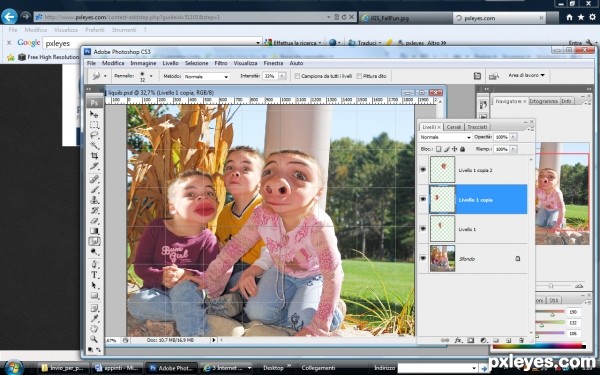Select the active Smudge tool in toolbox
Image resolution: width=600 pixels, height=375 pixels.
pos(94,241)
